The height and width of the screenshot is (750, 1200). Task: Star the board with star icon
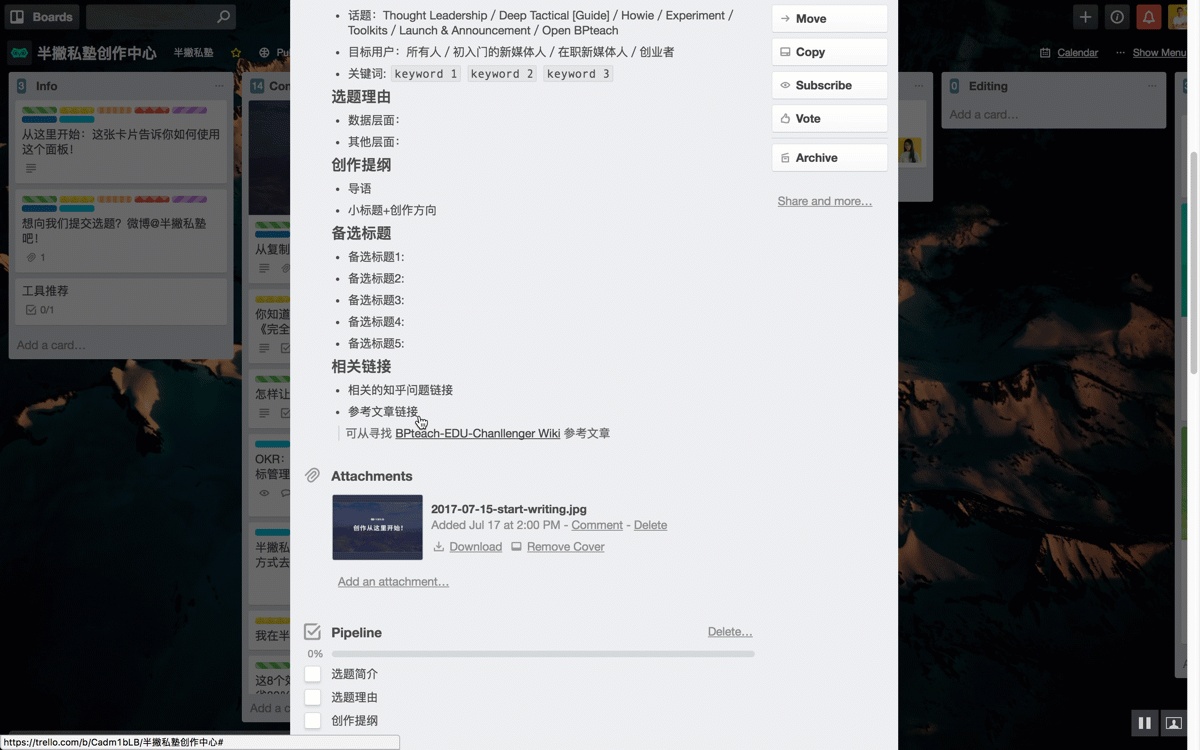(236, 53)
